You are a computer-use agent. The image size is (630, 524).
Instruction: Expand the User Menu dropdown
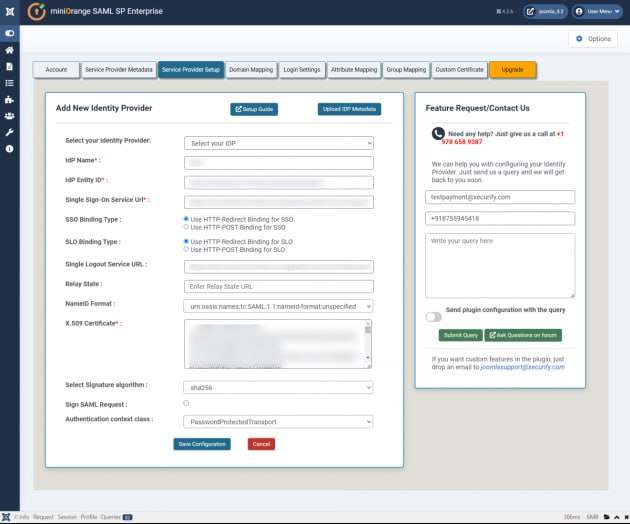597,11
